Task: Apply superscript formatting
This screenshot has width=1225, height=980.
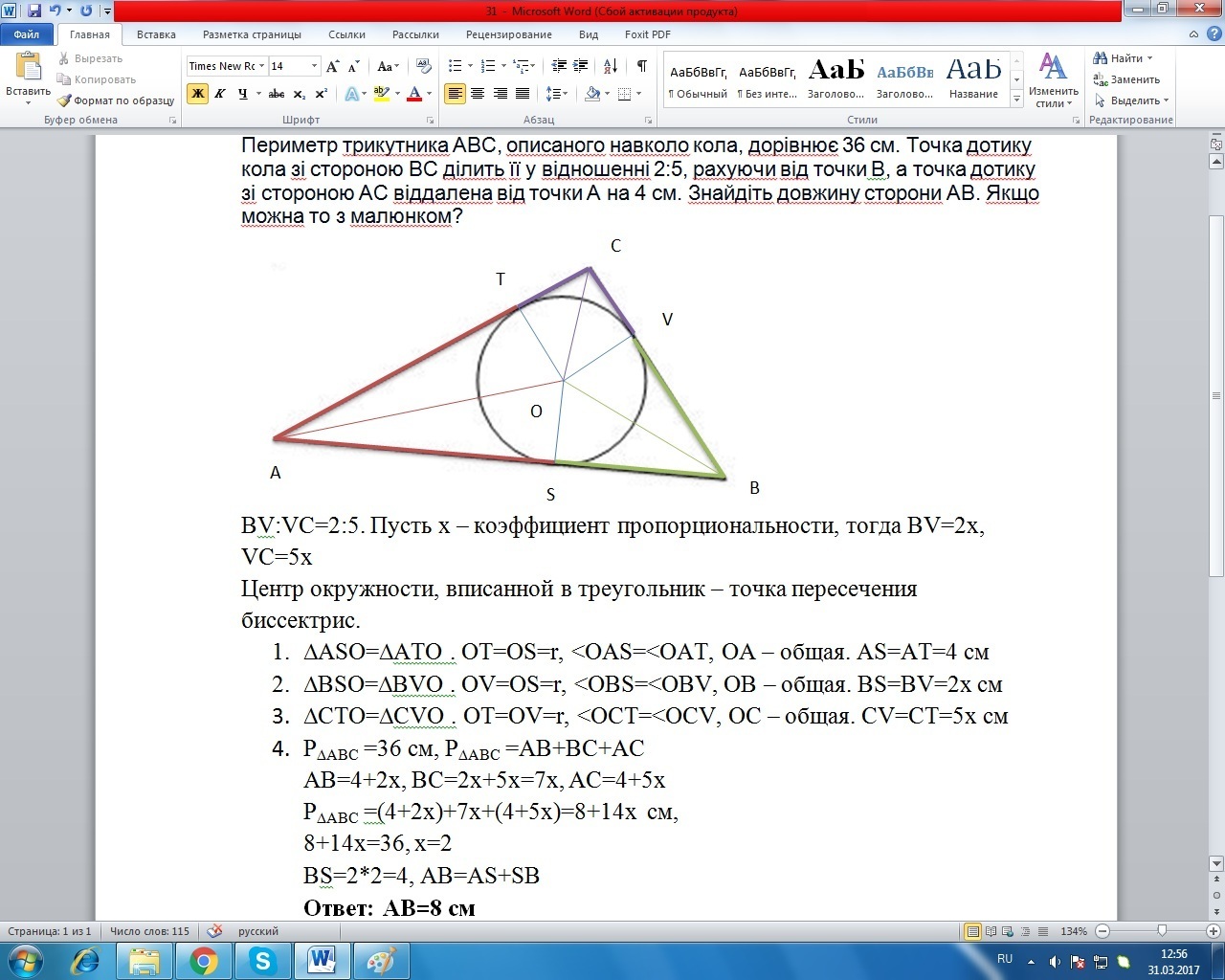Action: (x=321, y=94)
